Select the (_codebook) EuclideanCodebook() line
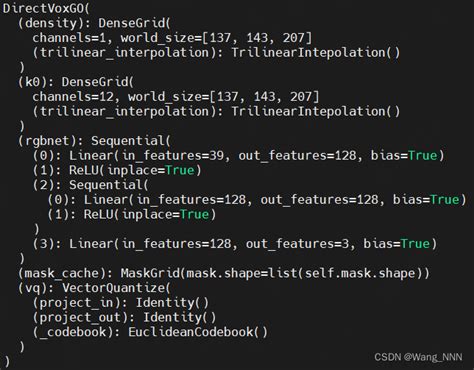The width and height of the screenshot is (474, 370). click(x=150, y=332)
